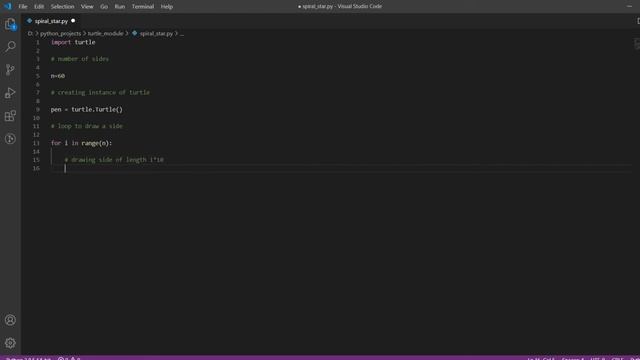640x360 pixels.
Task: Open the Run menu
Action: (x=120, y=7)
